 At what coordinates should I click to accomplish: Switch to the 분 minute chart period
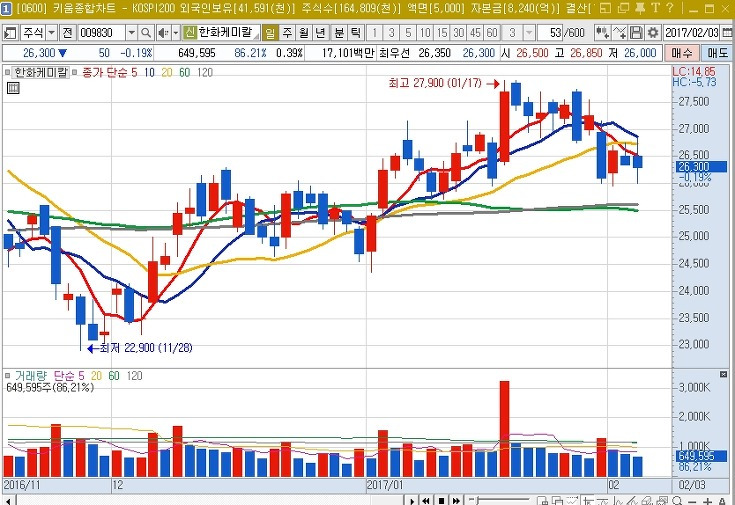(338, 33)
